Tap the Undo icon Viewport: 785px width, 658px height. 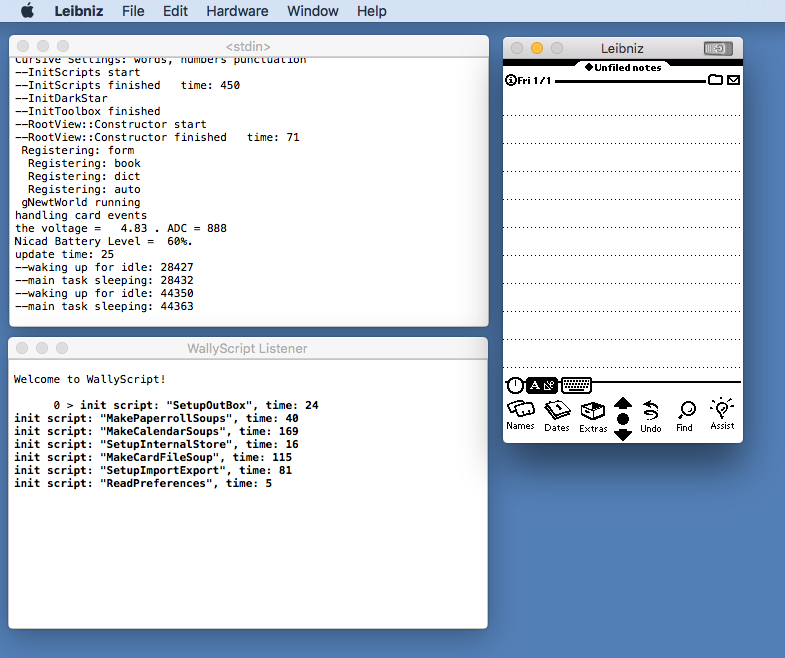click(x=651, y=417)
